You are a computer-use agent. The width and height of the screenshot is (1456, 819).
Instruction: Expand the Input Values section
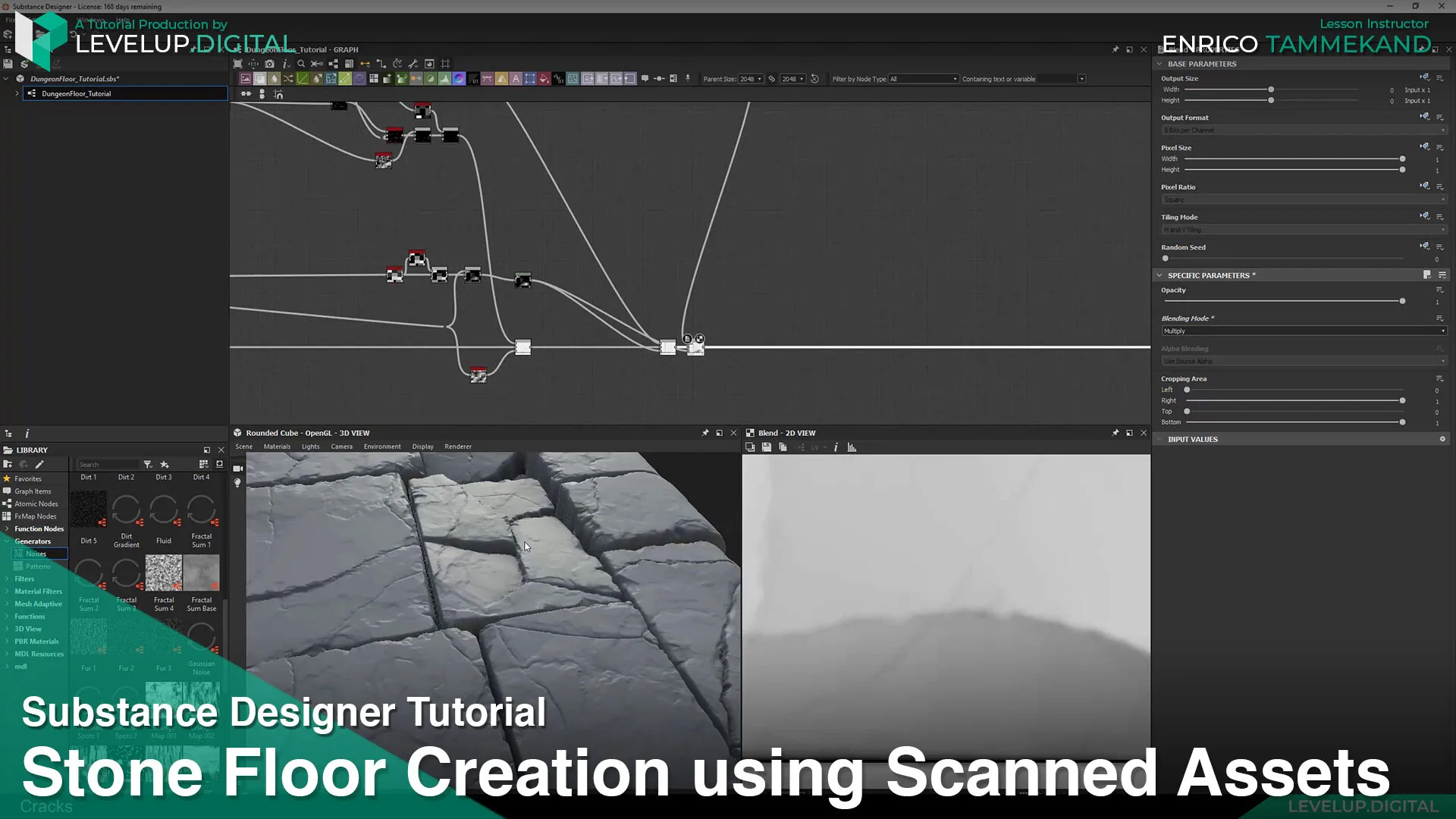pos(1162,439)
